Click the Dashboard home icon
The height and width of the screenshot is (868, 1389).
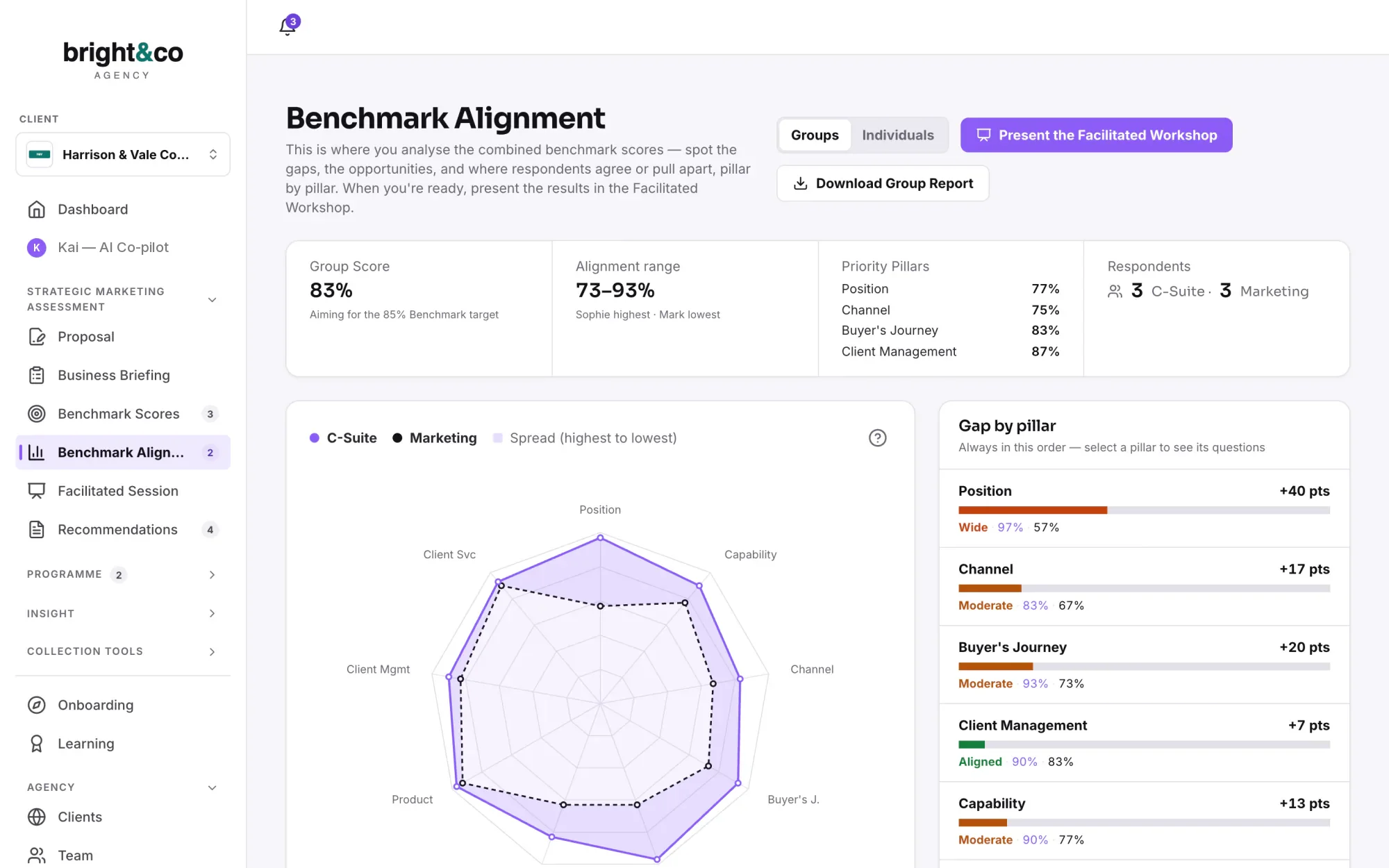click(x=36, y=209)
